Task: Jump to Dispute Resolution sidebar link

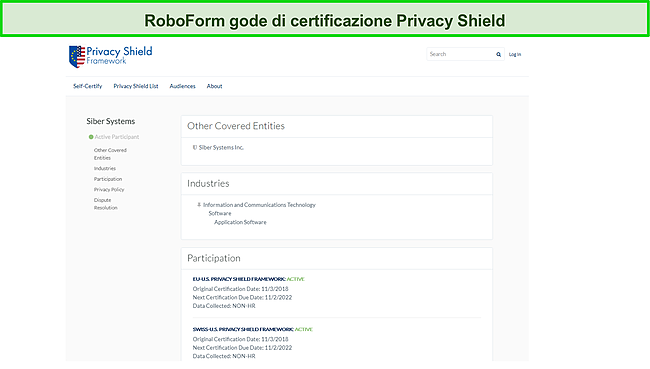Action: tap(106, 204)
